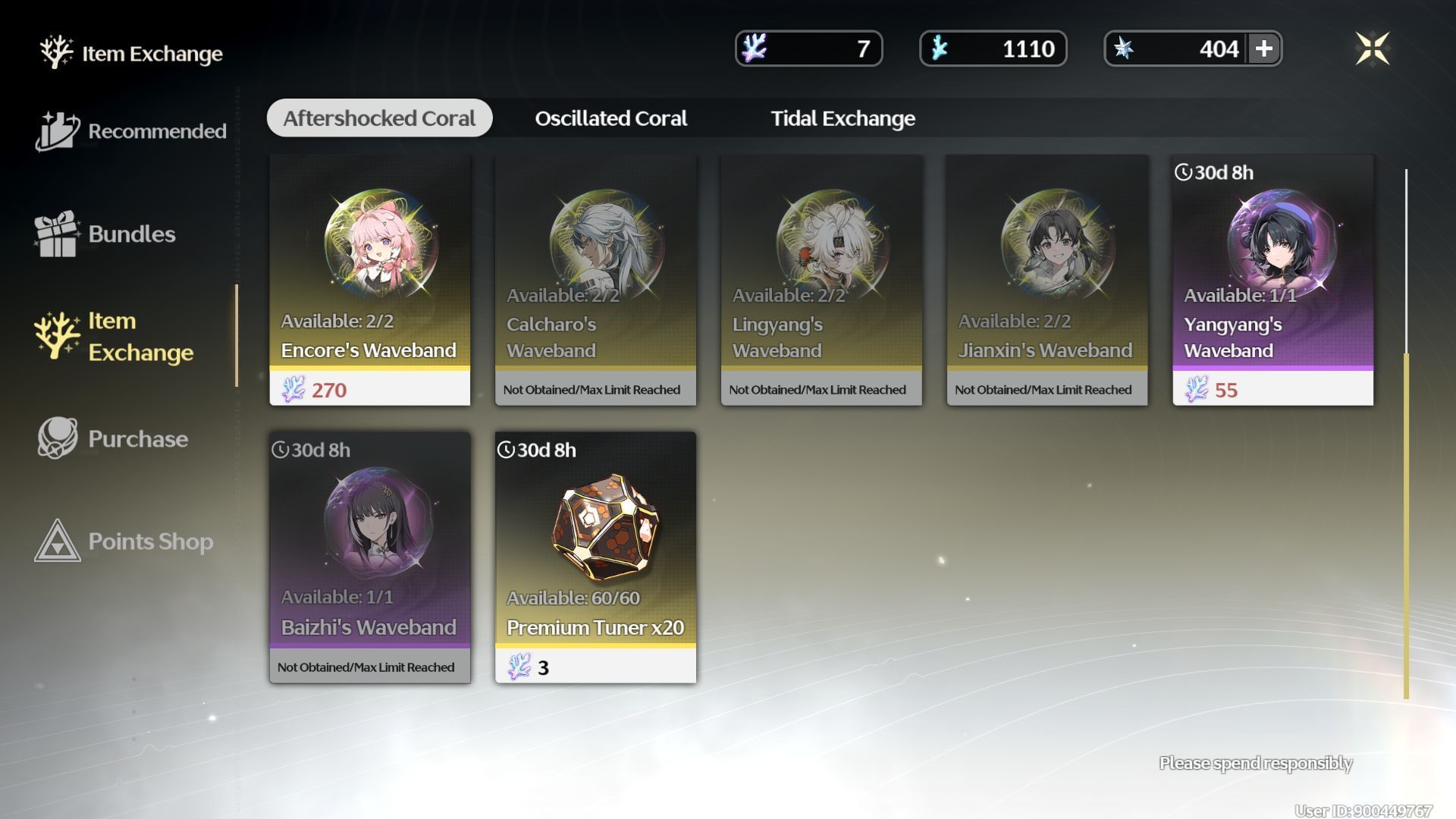1456x819 pixels.
Task: Switch to the Tidal Exchange tab
Action: pos(843,118)
